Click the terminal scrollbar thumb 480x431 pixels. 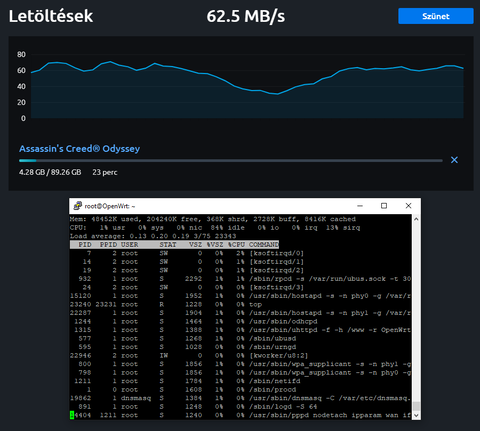416,407
